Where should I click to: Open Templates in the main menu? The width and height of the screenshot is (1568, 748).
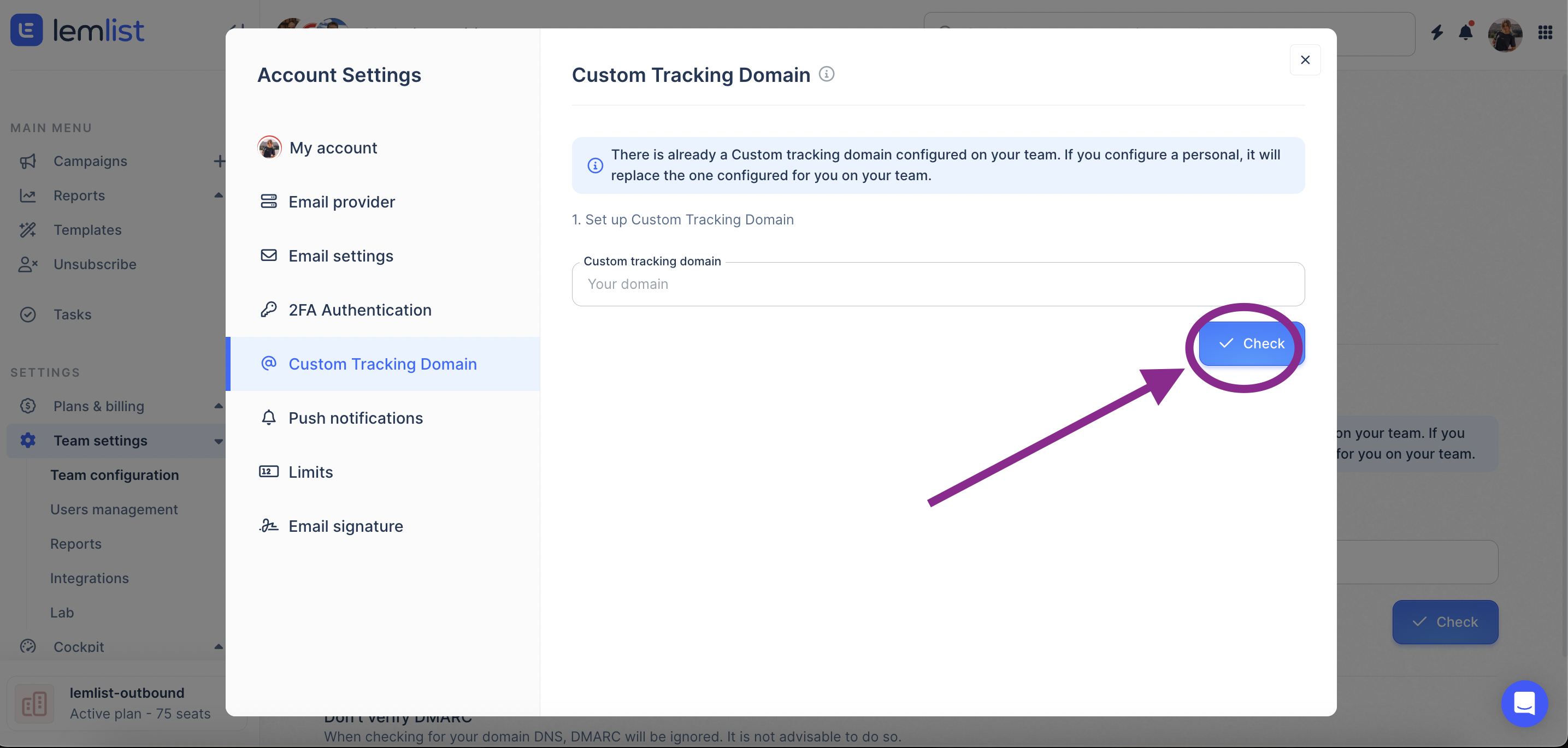(87, 230)
